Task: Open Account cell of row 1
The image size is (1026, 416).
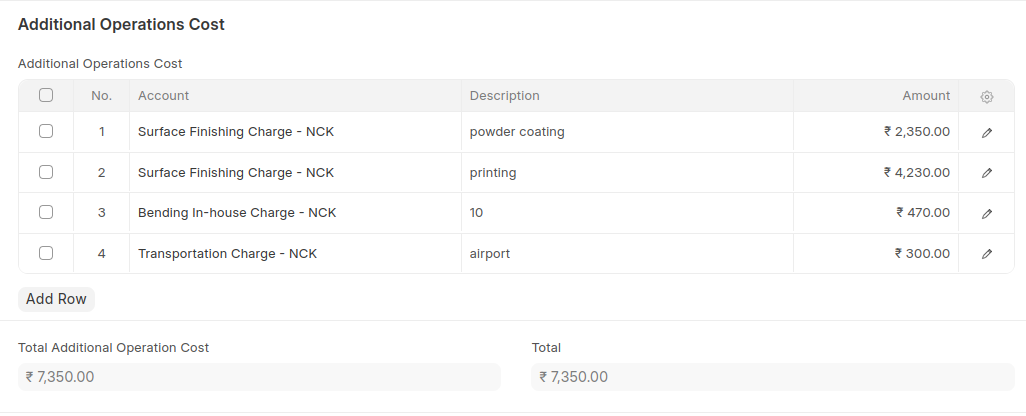Action: point(295,132)
